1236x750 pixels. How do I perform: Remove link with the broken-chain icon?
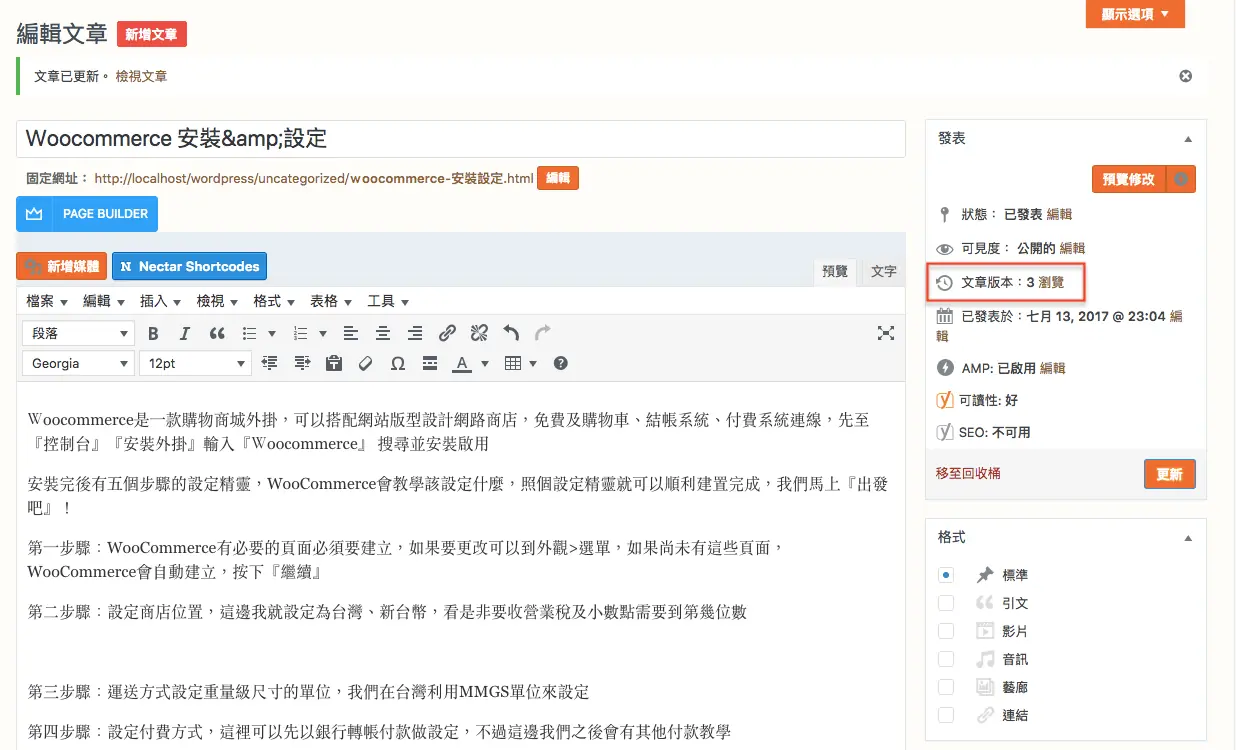pos(479,333)
